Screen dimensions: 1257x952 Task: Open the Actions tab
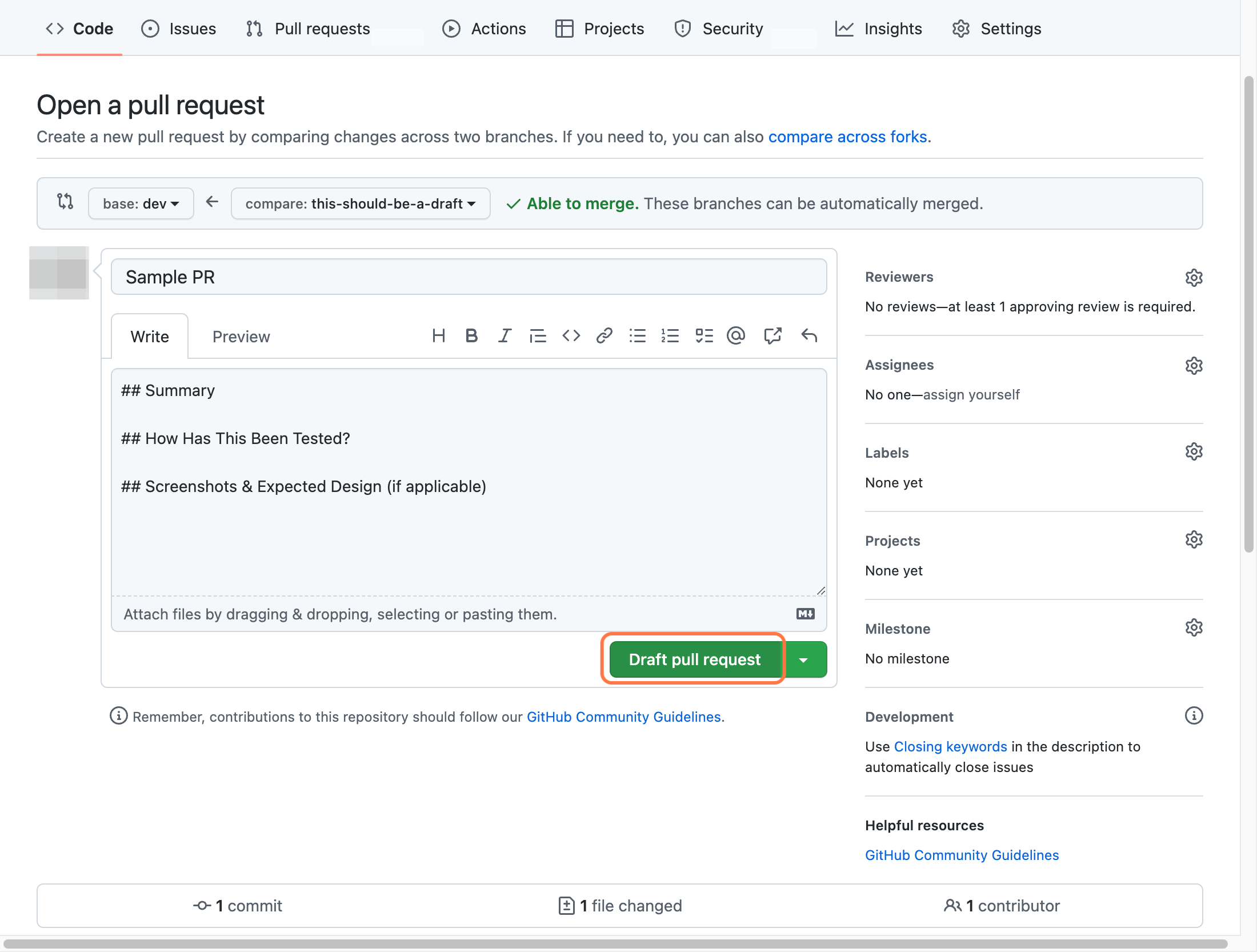click(485, 29)
